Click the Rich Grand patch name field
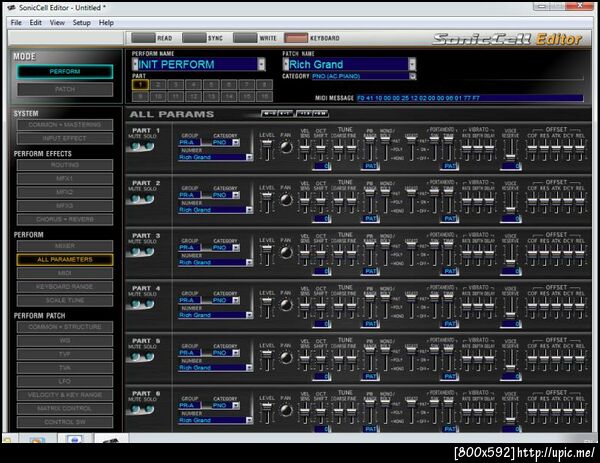 click(348, 64)
